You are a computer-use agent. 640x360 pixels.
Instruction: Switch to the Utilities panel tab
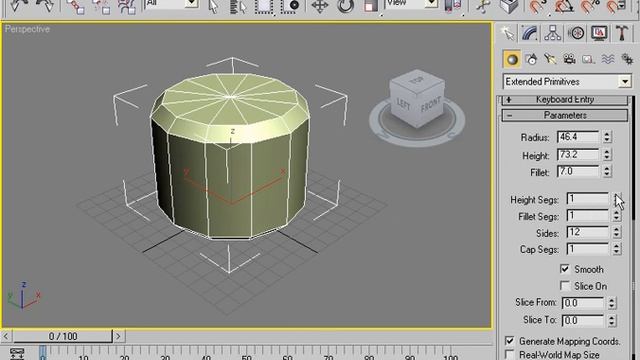pos(622,33)
